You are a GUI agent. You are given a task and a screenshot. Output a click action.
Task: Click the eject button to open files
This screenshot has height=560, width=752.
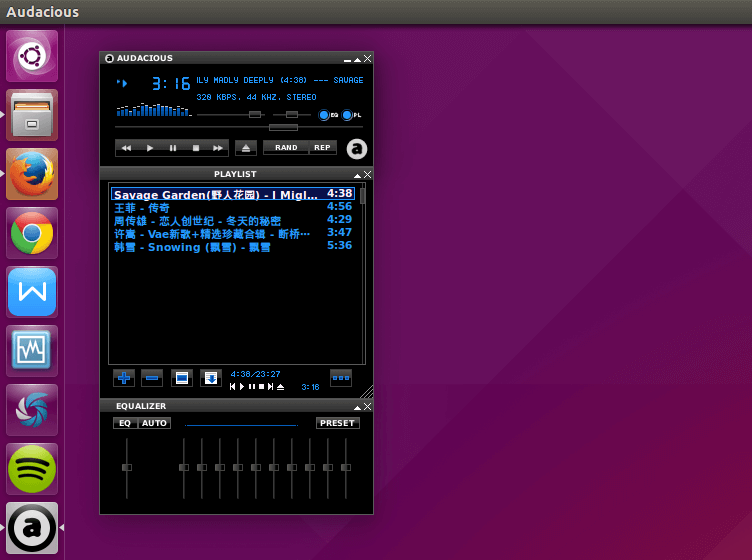pos(246,148)
